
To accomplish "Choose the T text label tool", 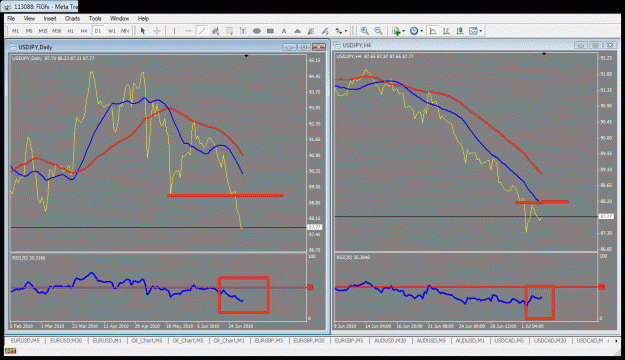I will click(243, 31).
